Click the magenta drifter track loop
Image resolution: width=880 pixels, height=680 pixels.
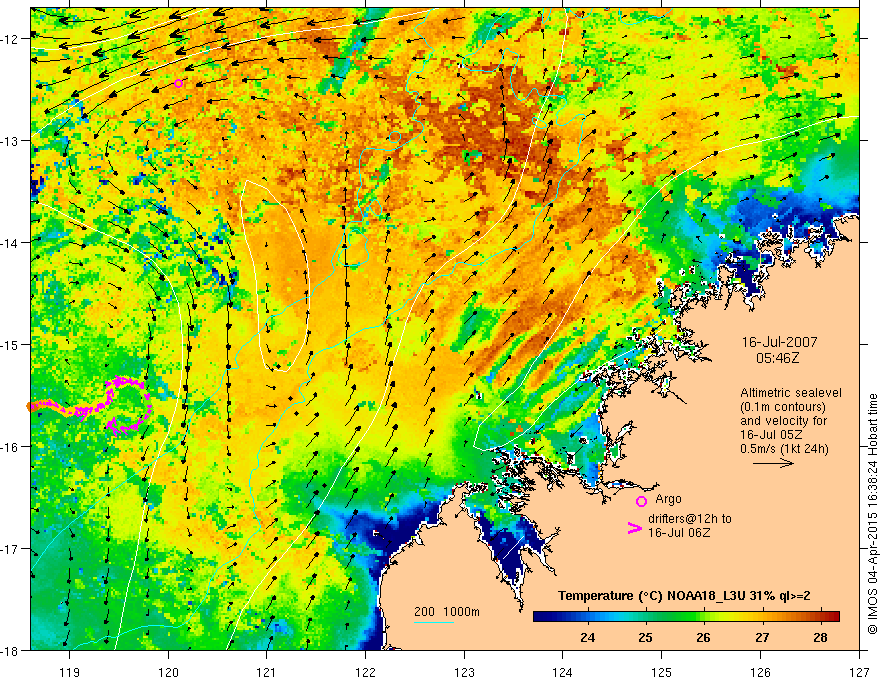tap(128, 405)
